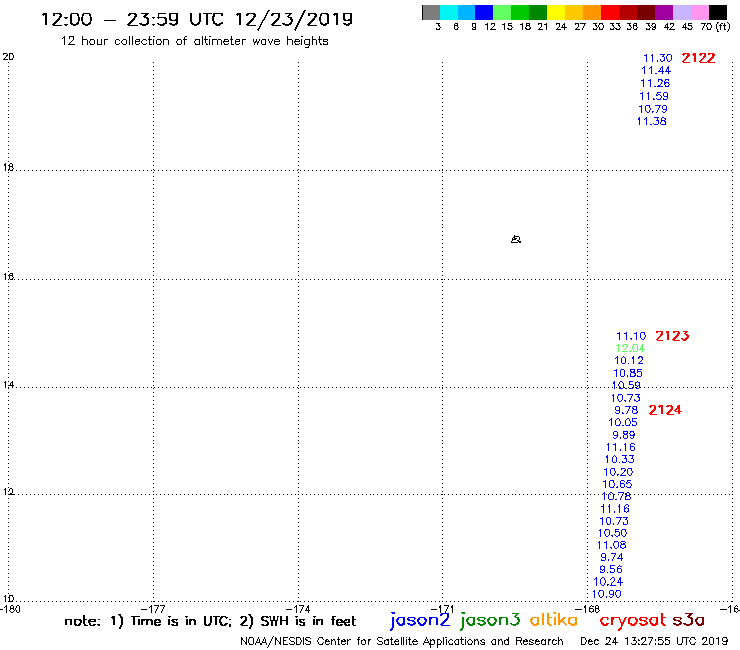Click the light green swatch in scale
The height and width of the screenshot is (650, 740).
(x=502, y=12)
